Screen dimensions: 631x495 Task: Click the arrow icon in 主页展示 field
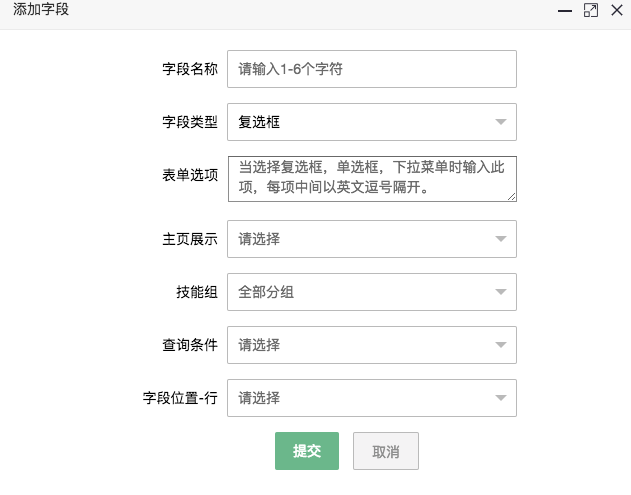point(501,239)
